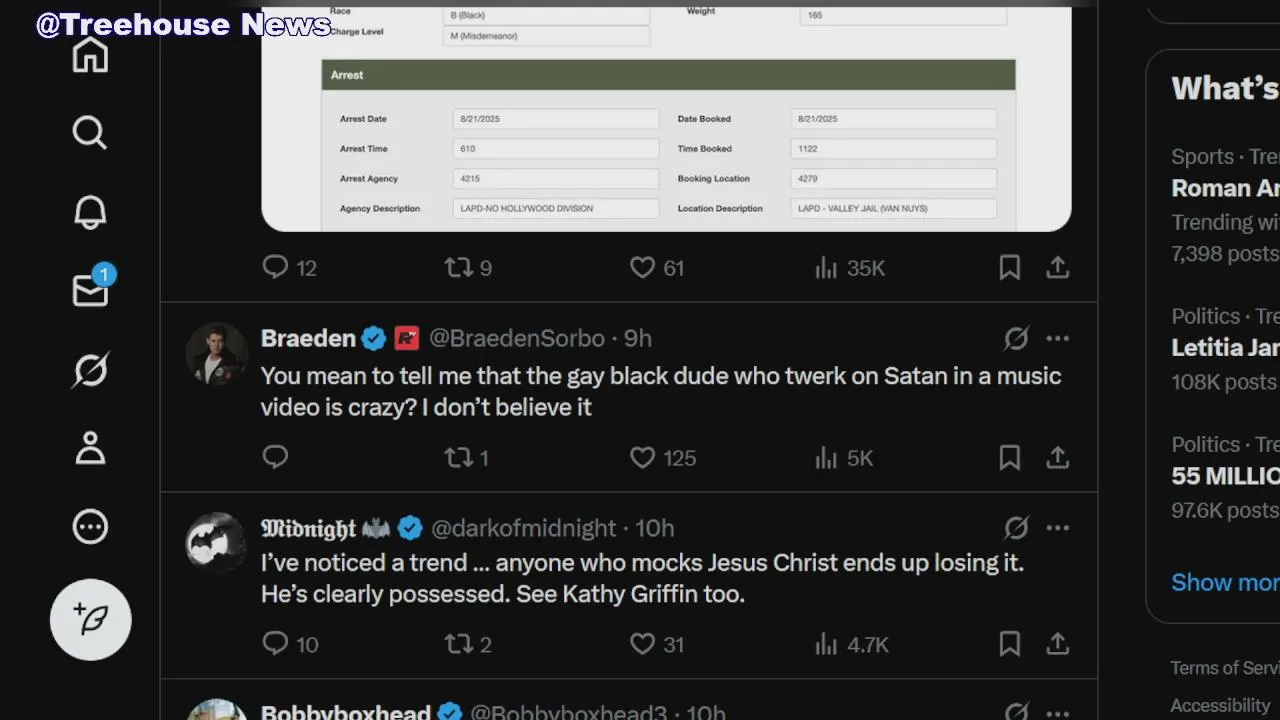Reply to Braeden's post
Image resolution: width=1280 pixels, height=720 pixels.
click(275, 458)
